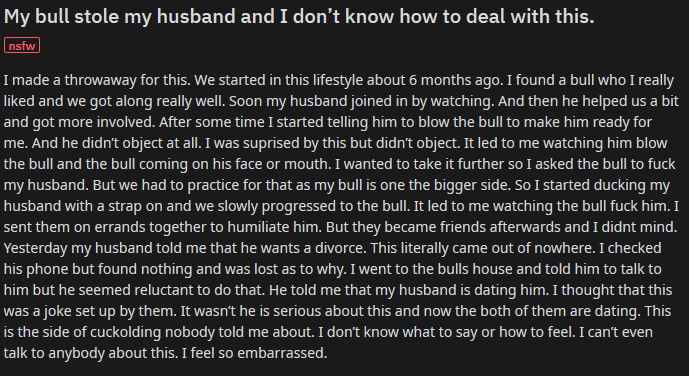Click the phrase "talk to anybody about this"

pos(89,353)
